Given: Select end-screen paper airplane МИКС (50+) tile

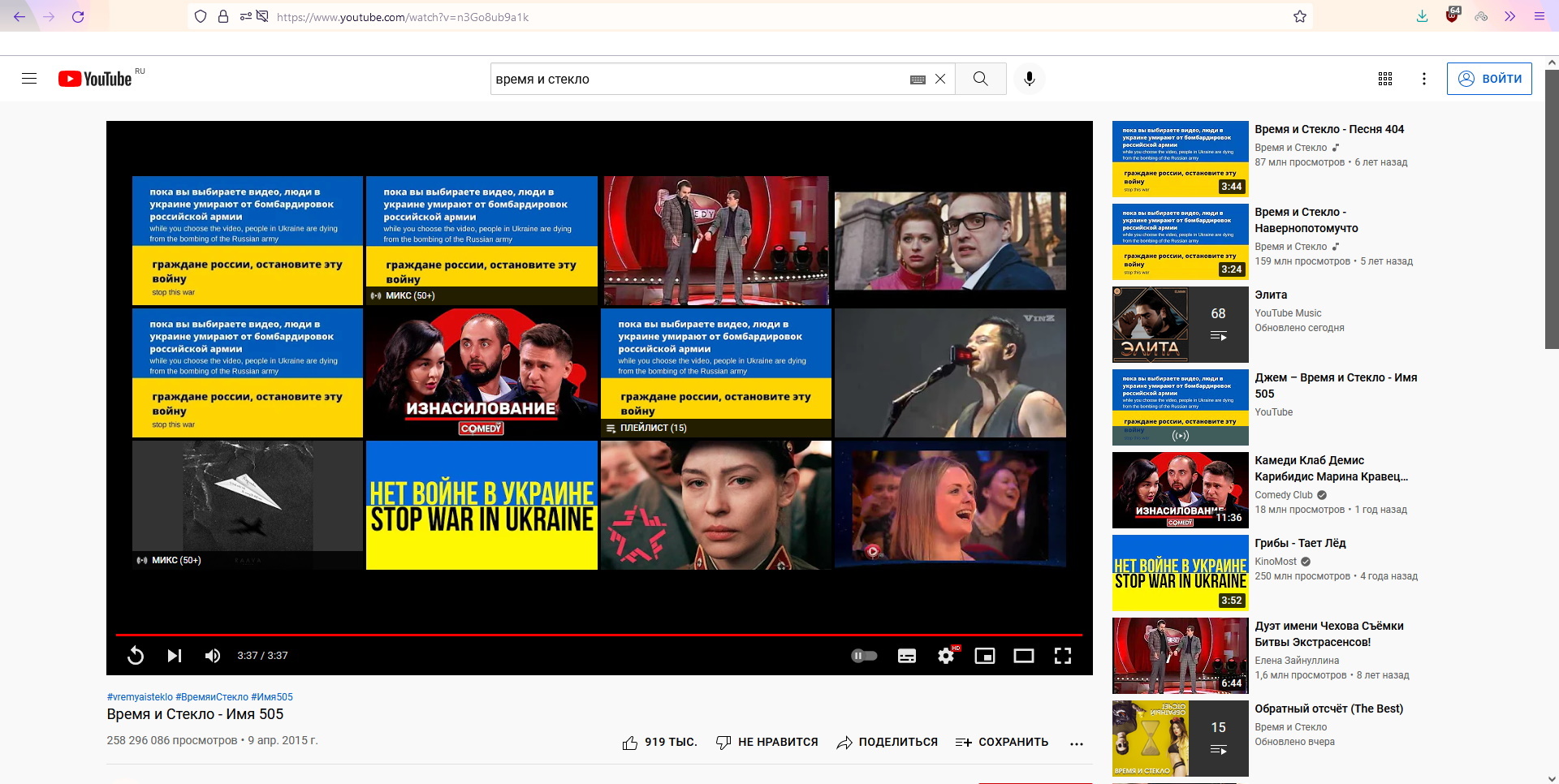Looking at the screenshot, I should pos(248,505).
